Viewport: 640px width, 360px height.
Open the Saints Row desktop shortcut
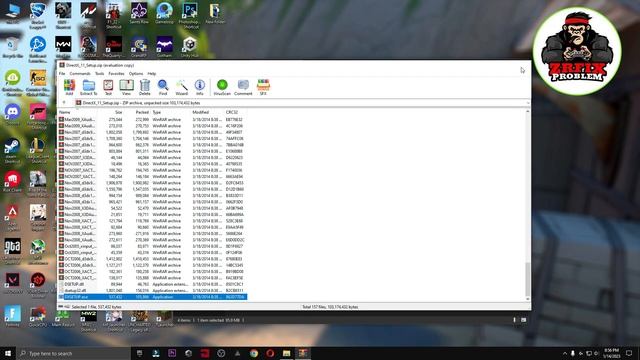click(x=139, y=13)
